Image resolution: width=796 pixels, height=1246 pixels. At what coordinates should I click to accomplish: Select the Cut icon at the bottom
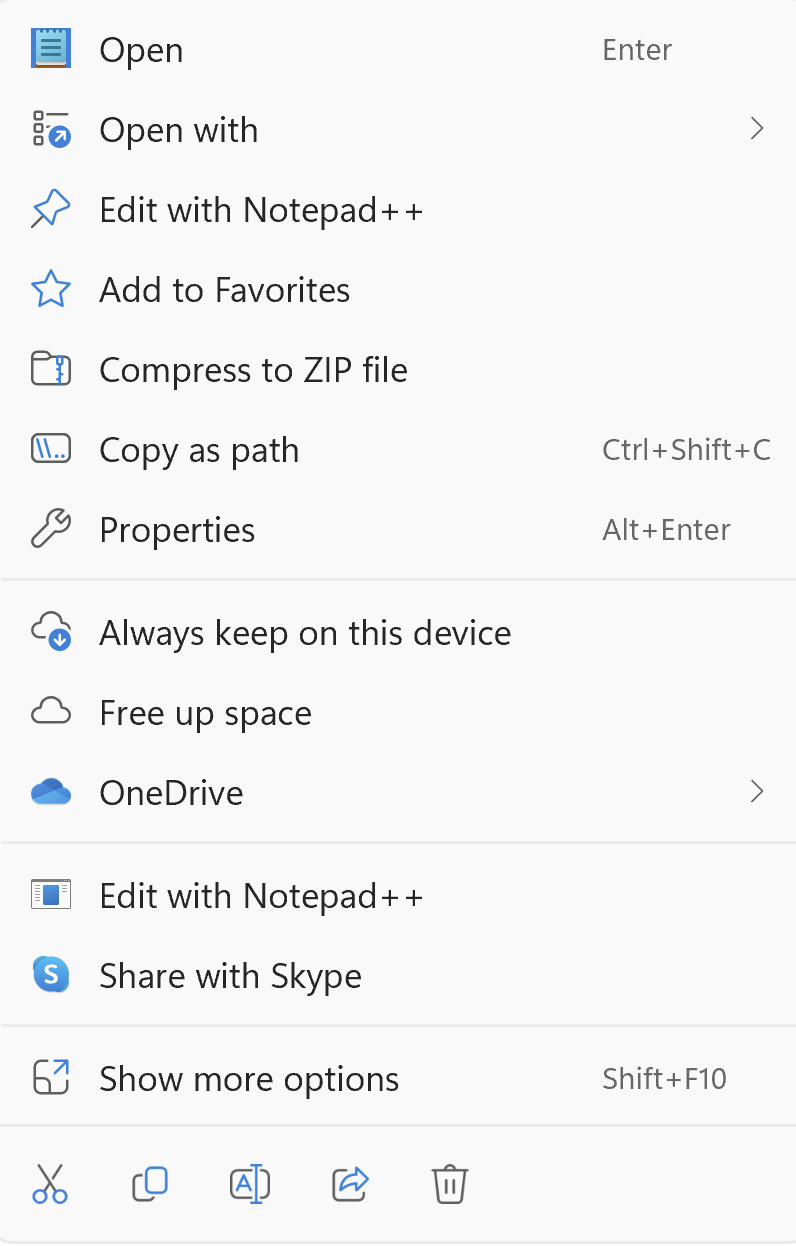[x=49, y=1184]
